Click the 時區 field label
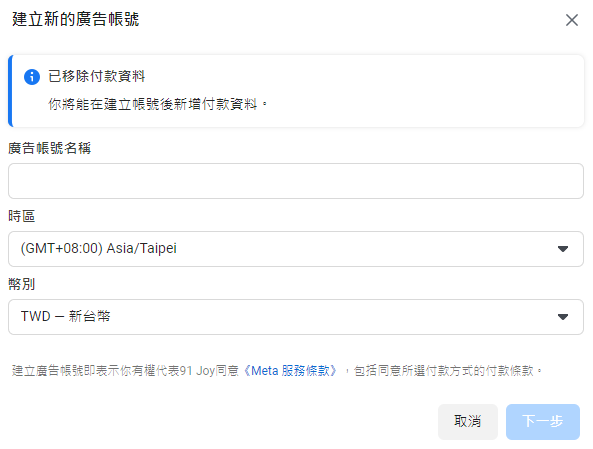593x449 pixels. [22, 216]
